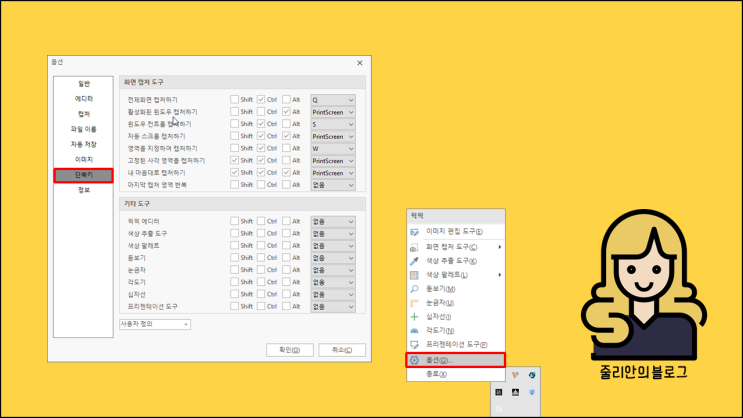Open PrintScreen dropdown for 활성화된 윈도우 캡처하기
Image resolution: width=743 pixels, height=418 pixels.
(x=333, y=112)
